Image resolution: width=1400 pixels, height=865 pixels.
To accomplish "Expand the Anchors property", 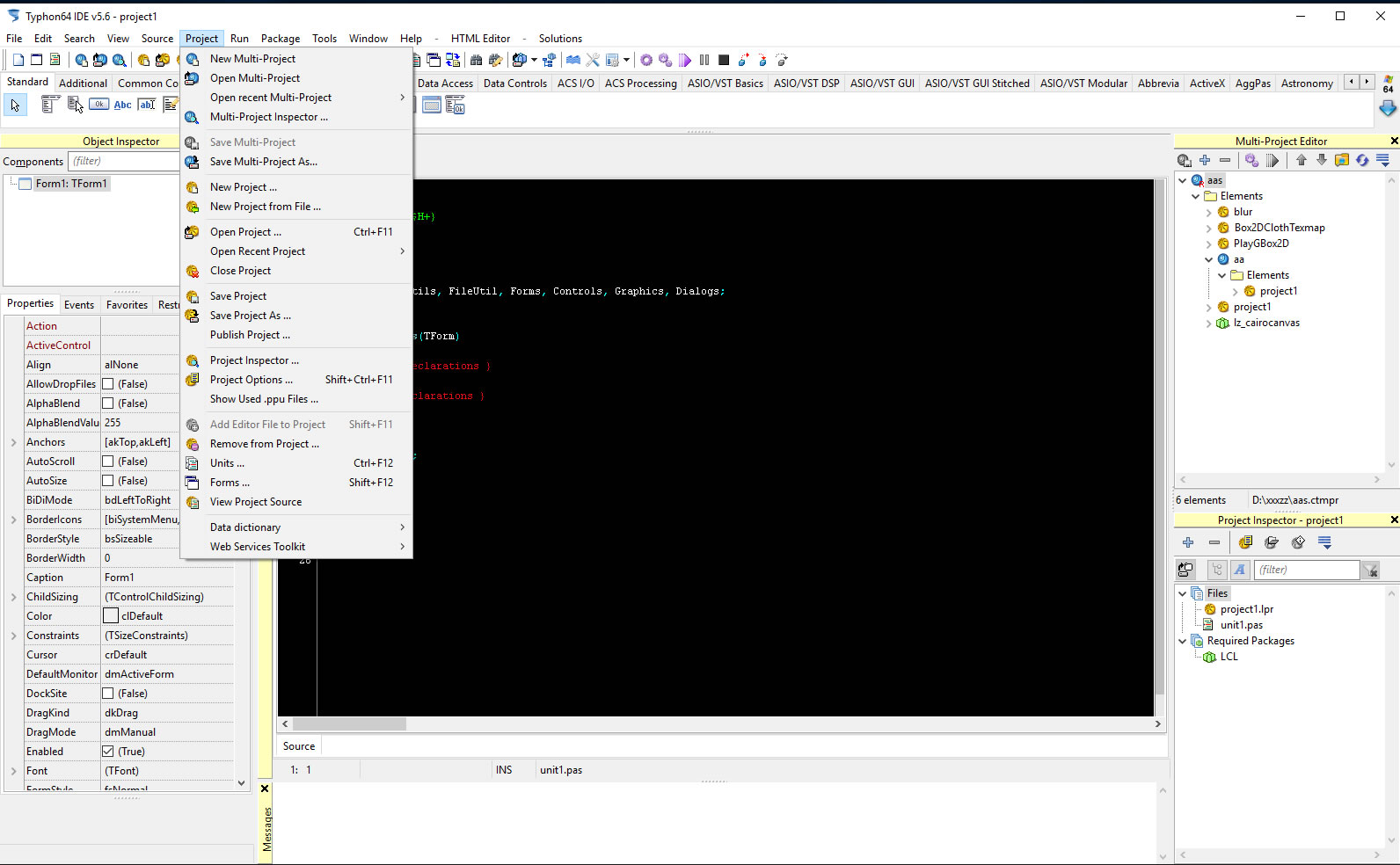I will click(x=13, y=442).
